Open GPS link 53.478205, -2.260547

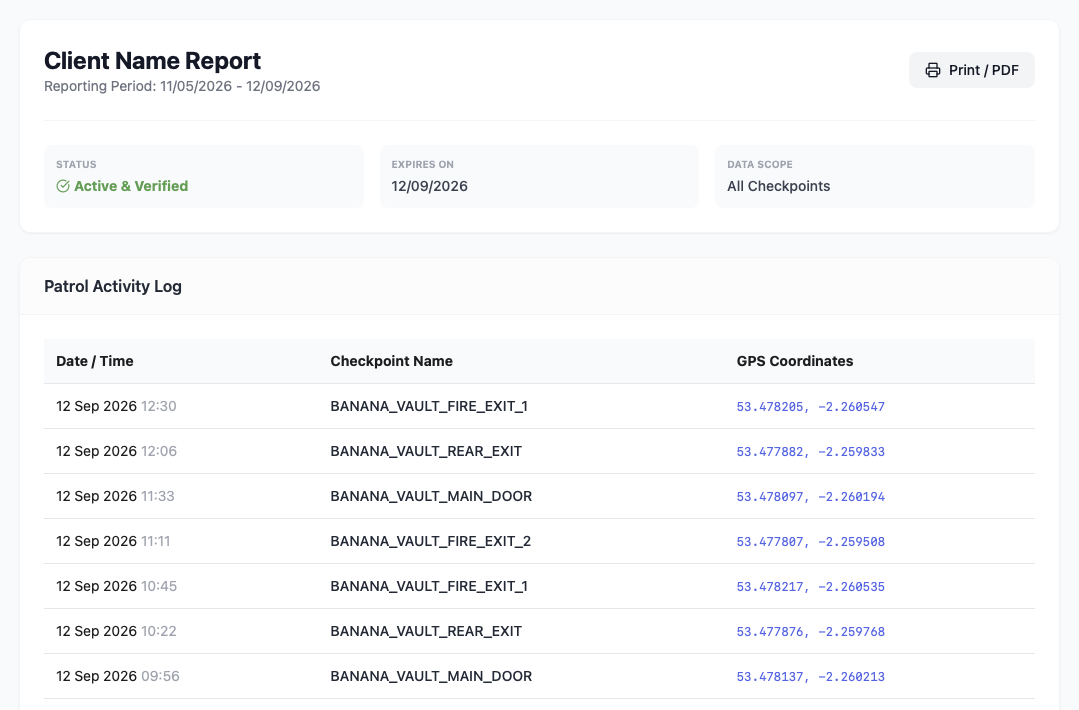click(x=811, y=407)
